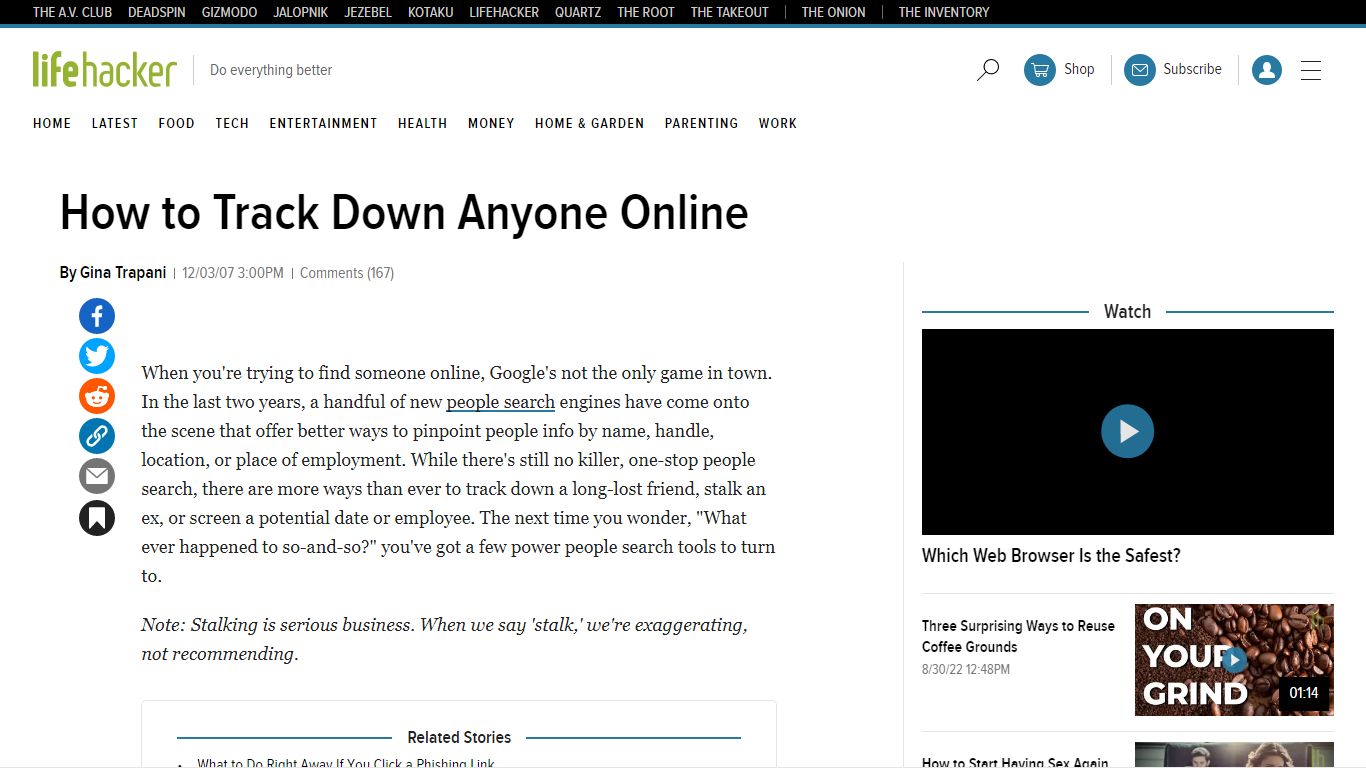Open 'Three Surprising Ways to Reuse Coffee Grounds'
Image resolution: width=1366 pixels, height=768 pixels.
(x=1018, y=636)
